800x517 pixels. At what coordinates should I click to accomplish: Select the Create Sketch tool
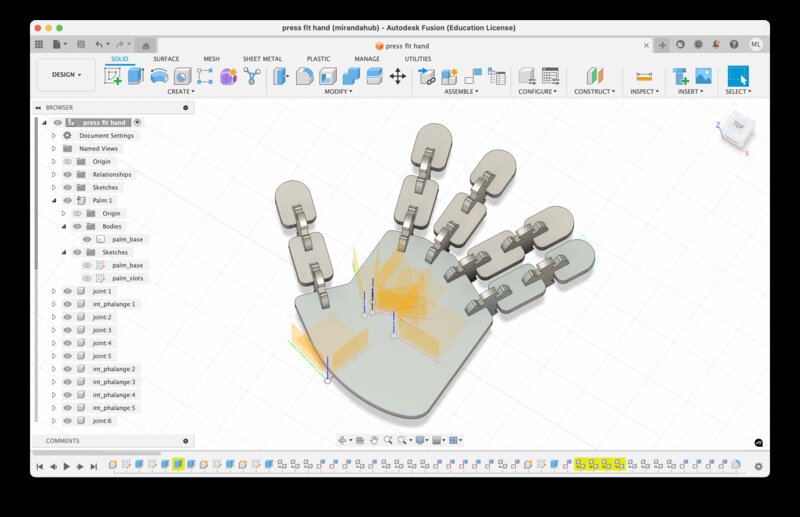(x=113, y=76)
